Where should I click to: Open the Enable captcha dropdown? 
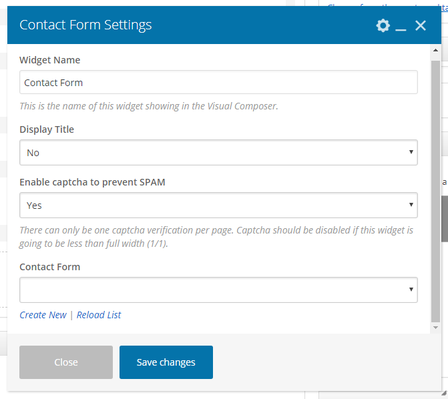click(218, 205)
